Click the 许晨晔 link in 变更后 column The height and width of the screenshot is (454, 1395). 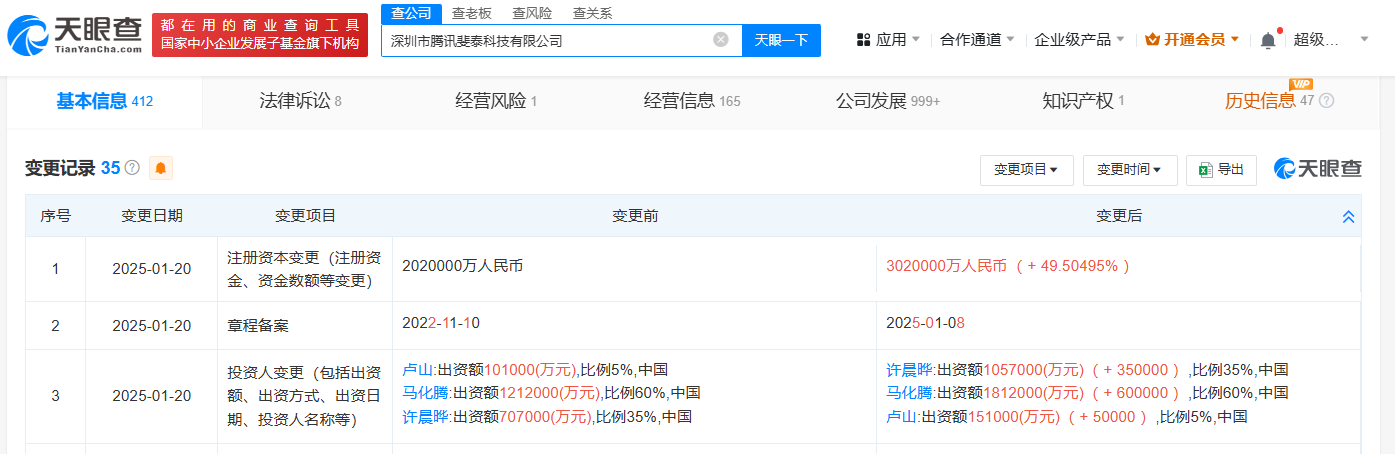(x=910, y=369)
